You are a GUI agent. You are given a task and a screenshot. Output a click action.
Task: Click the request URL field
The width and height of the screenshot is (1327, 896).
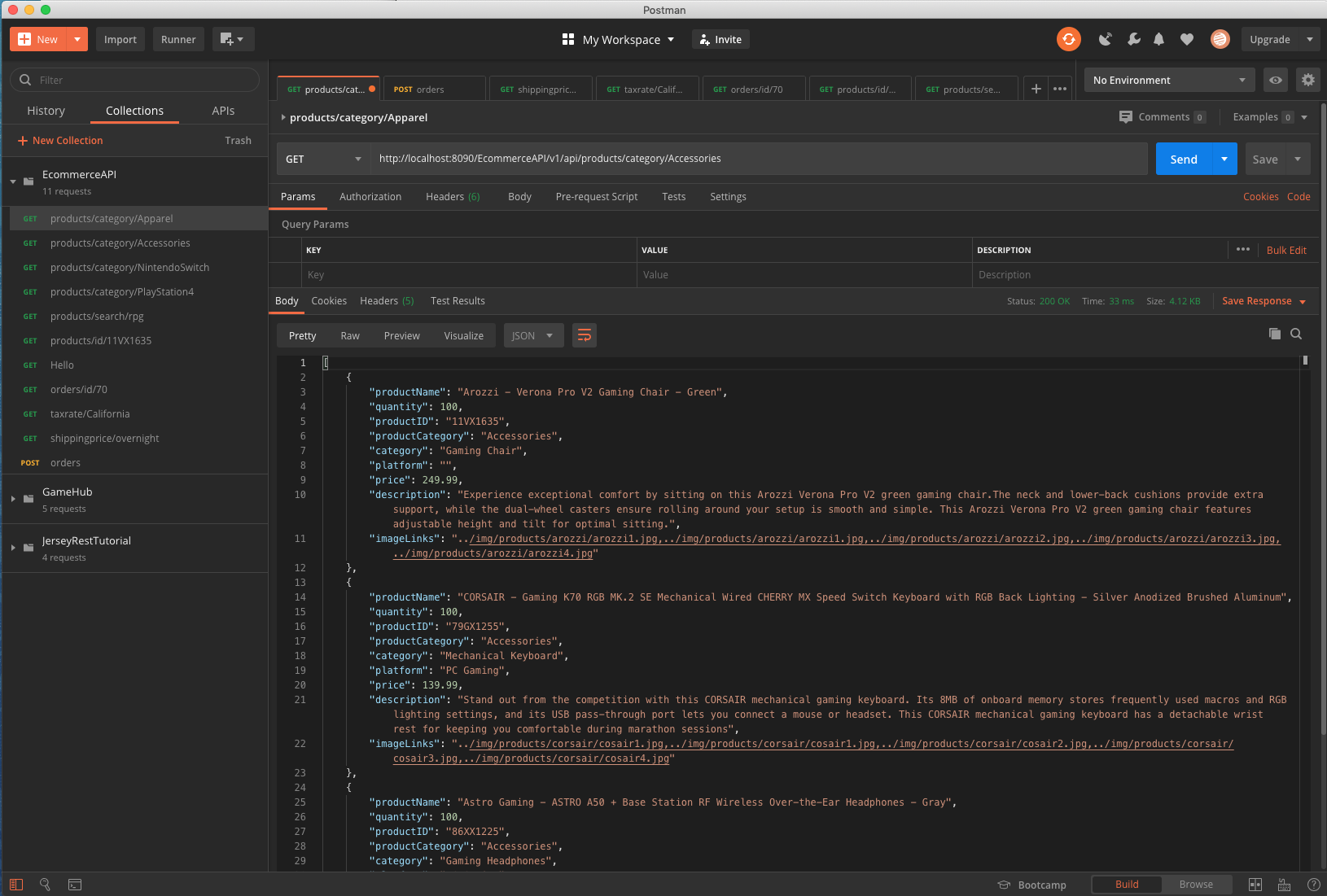(x=759, y=159)
